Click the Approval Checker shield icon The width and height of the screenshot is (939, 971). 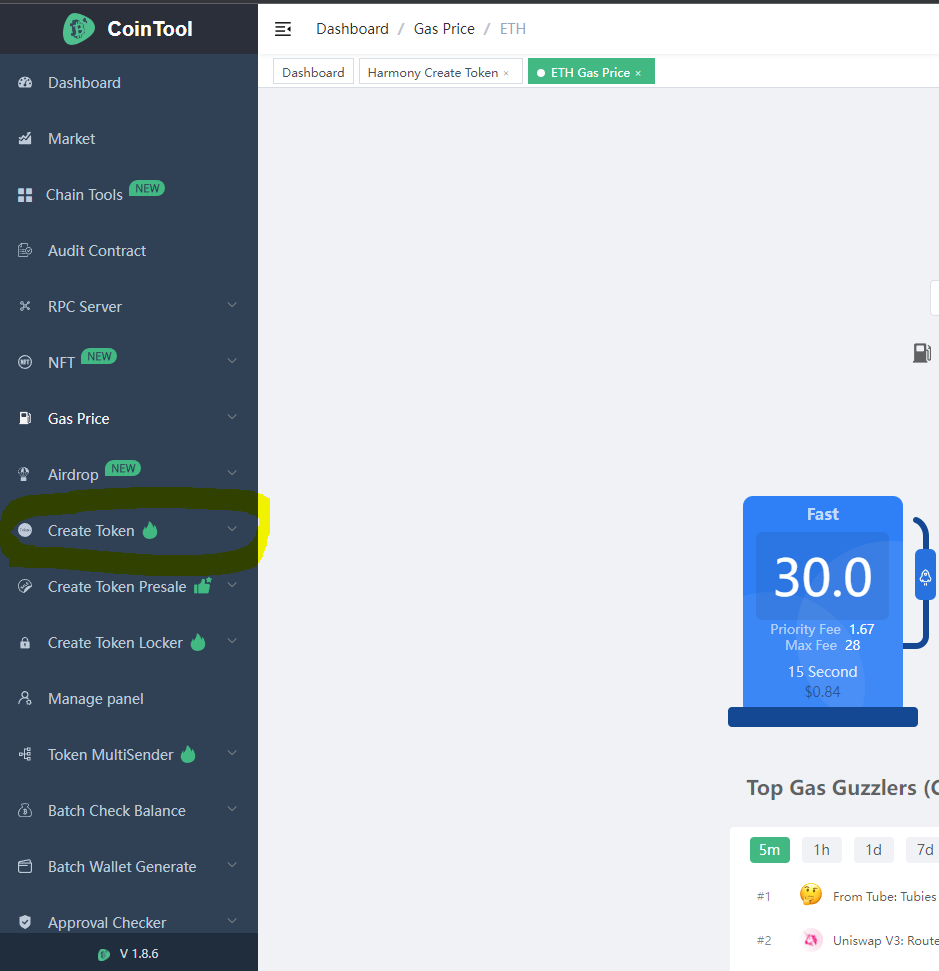25,922
